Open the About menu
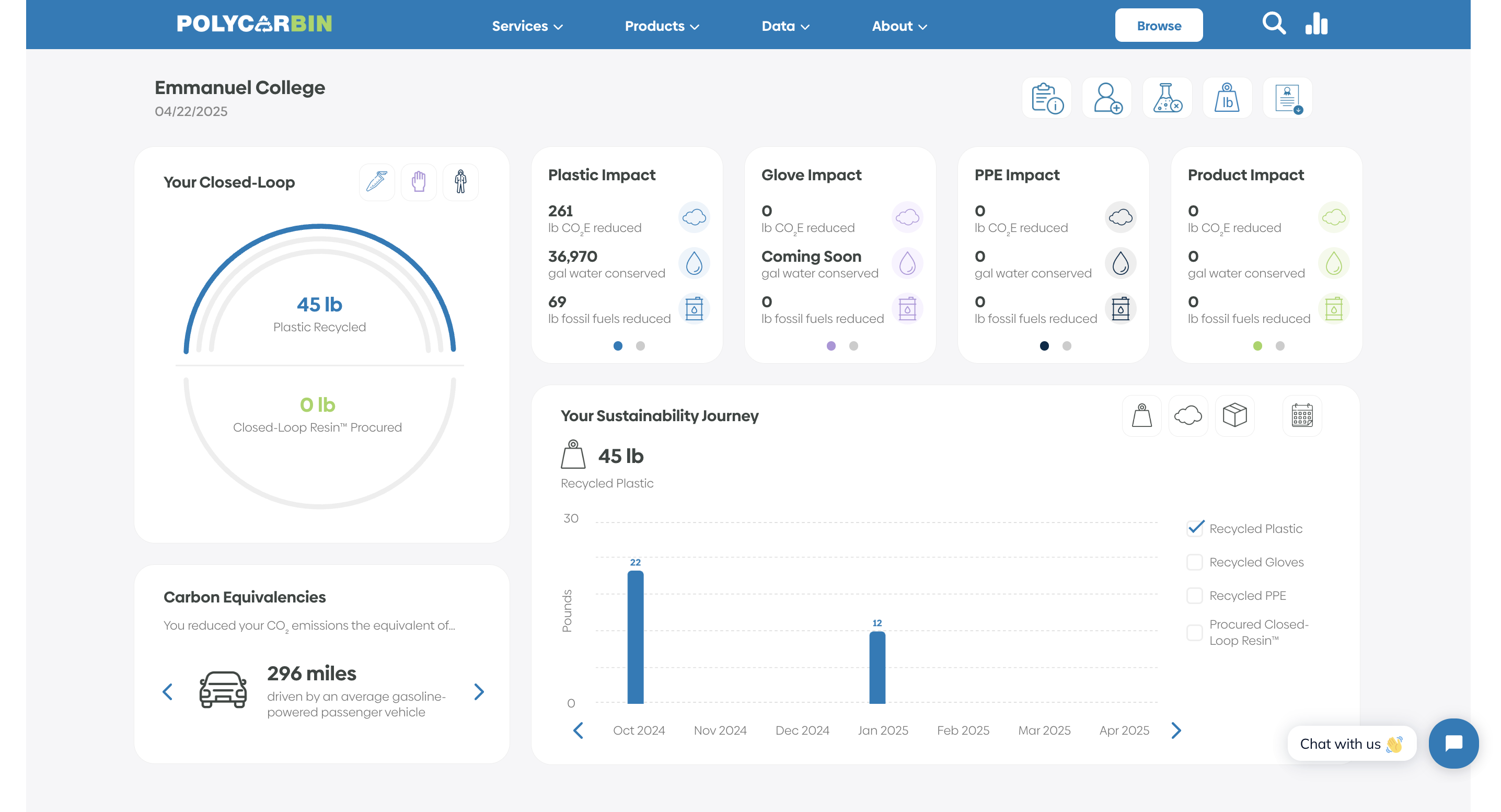The width and height of the screenshot is (1501, 812). click(x=898, y=26)
